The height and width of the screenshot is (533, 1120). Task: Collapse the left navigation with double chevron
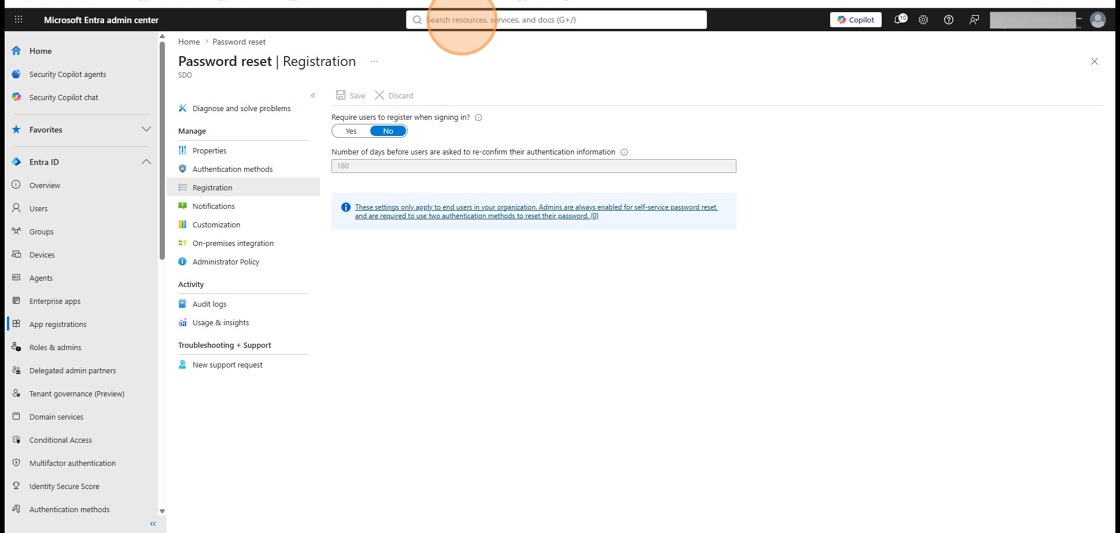(152, 524)
